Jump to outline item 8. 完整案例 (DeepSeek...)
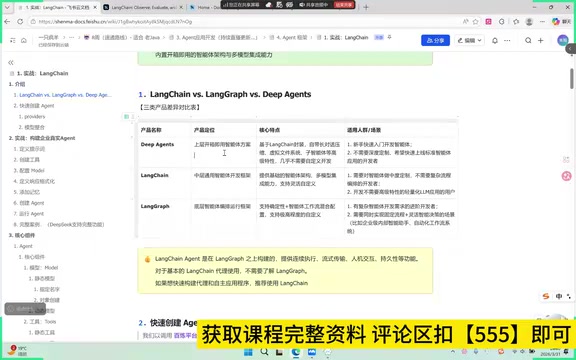Screen dimensions: 576x360 coord(59,224)
